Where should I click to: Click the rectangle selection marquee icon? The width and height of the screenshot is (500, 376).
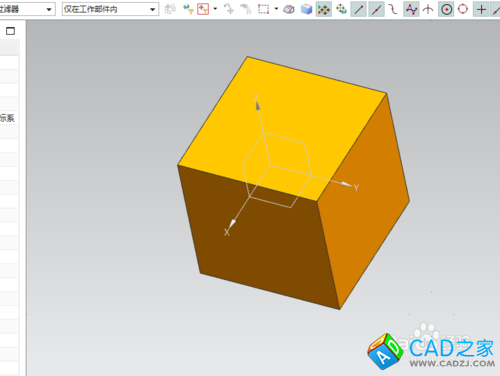pos(263,9)
